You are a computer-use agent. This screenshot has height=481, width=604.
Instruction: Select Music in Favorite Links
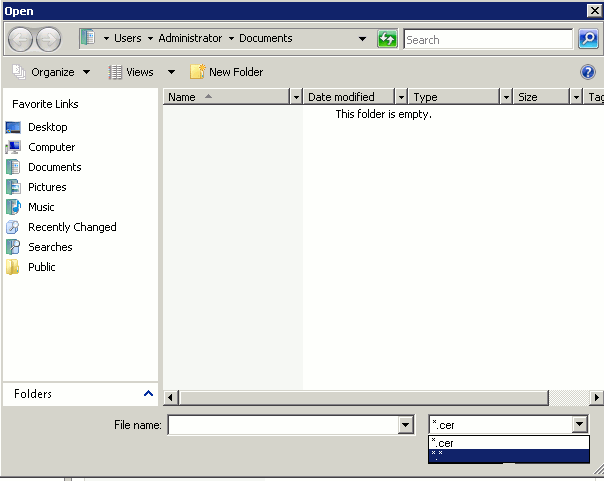coord(41,207)
